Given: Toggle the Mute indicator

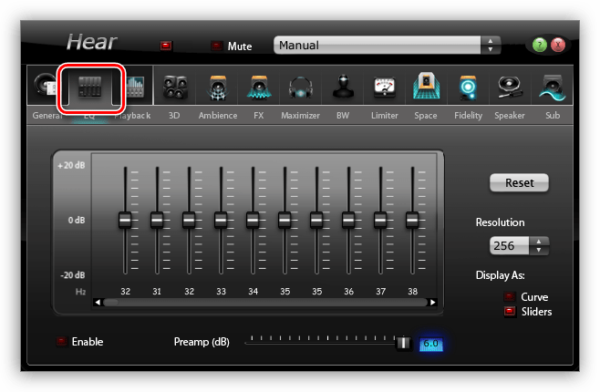Looking at the screenshot, I should [217, 46].
